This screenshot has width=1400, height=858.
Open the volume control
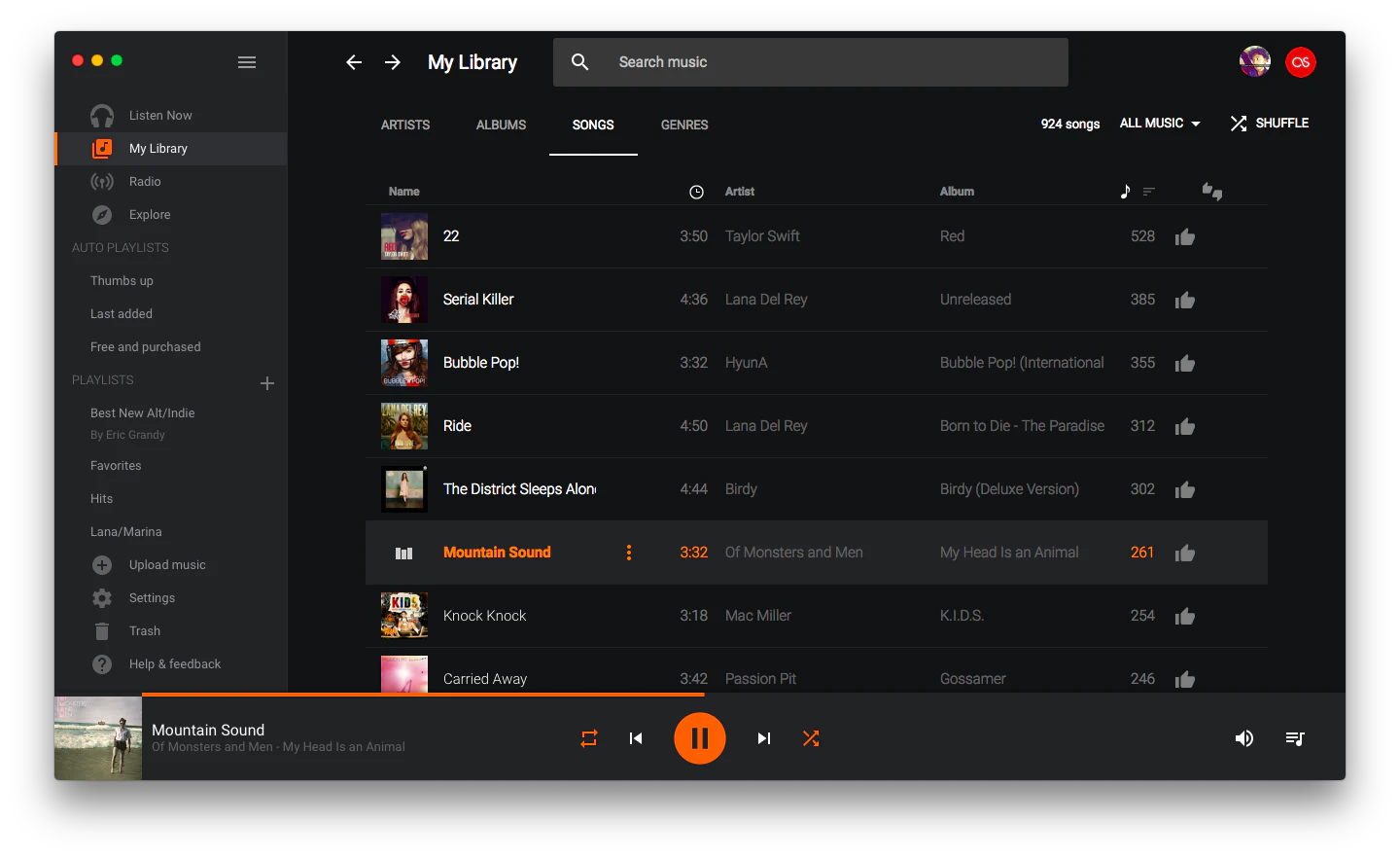(x=1244, y=738)
